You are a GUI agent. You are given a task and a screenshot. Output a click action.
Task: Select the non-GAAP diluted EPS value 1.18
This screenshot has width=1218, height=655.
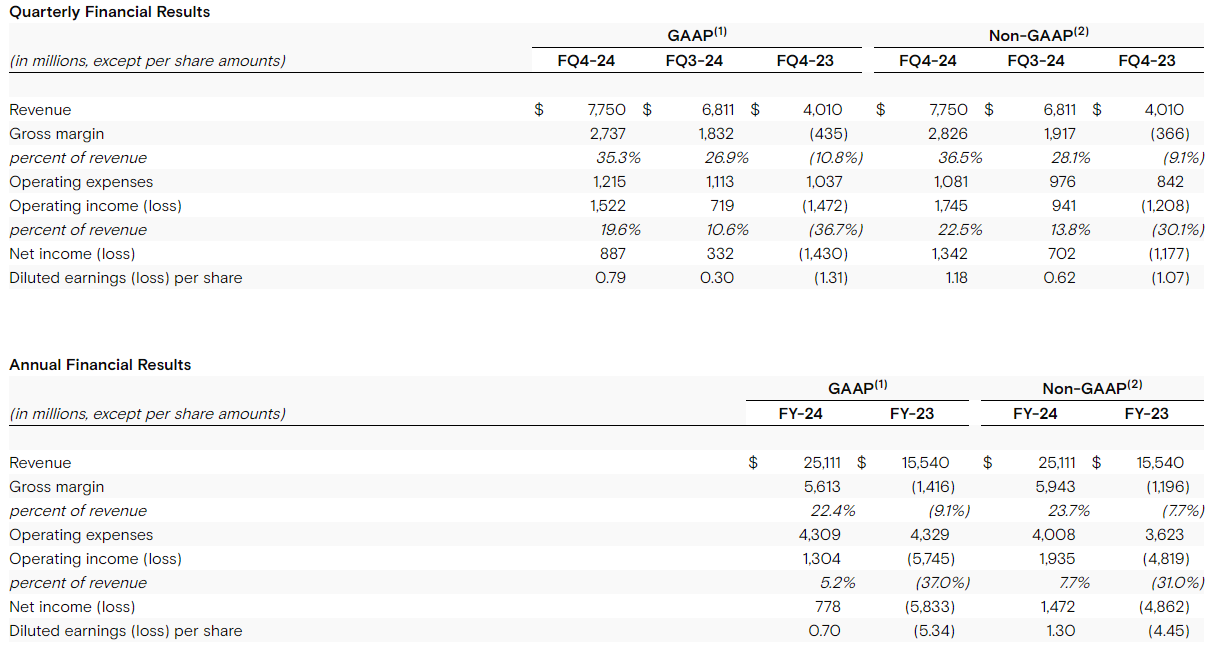pos(957,278)
